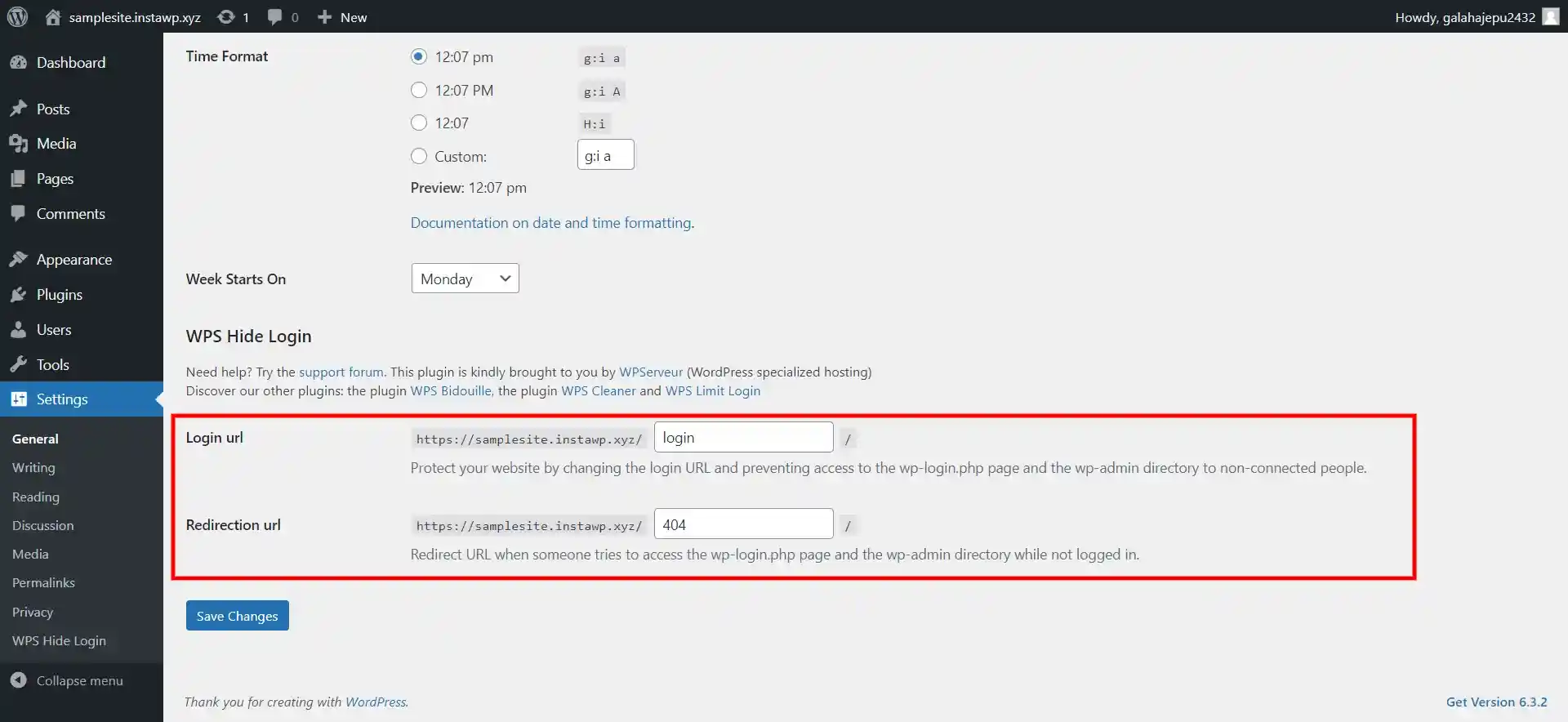Open Discussion settings submenu item
The image size is (1568, 722).
pos(43,525)
